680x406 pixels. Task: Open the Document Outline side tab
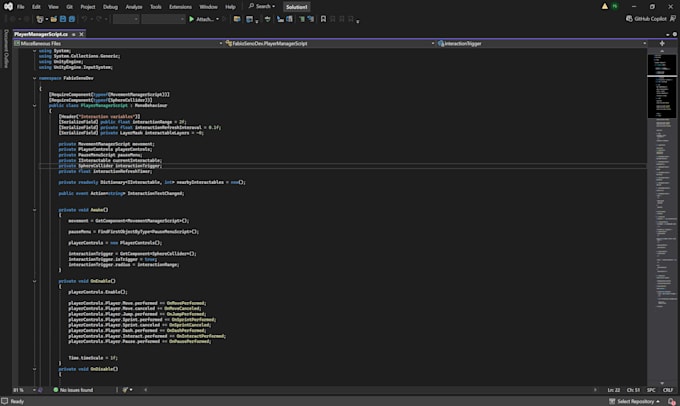(6, 49)
